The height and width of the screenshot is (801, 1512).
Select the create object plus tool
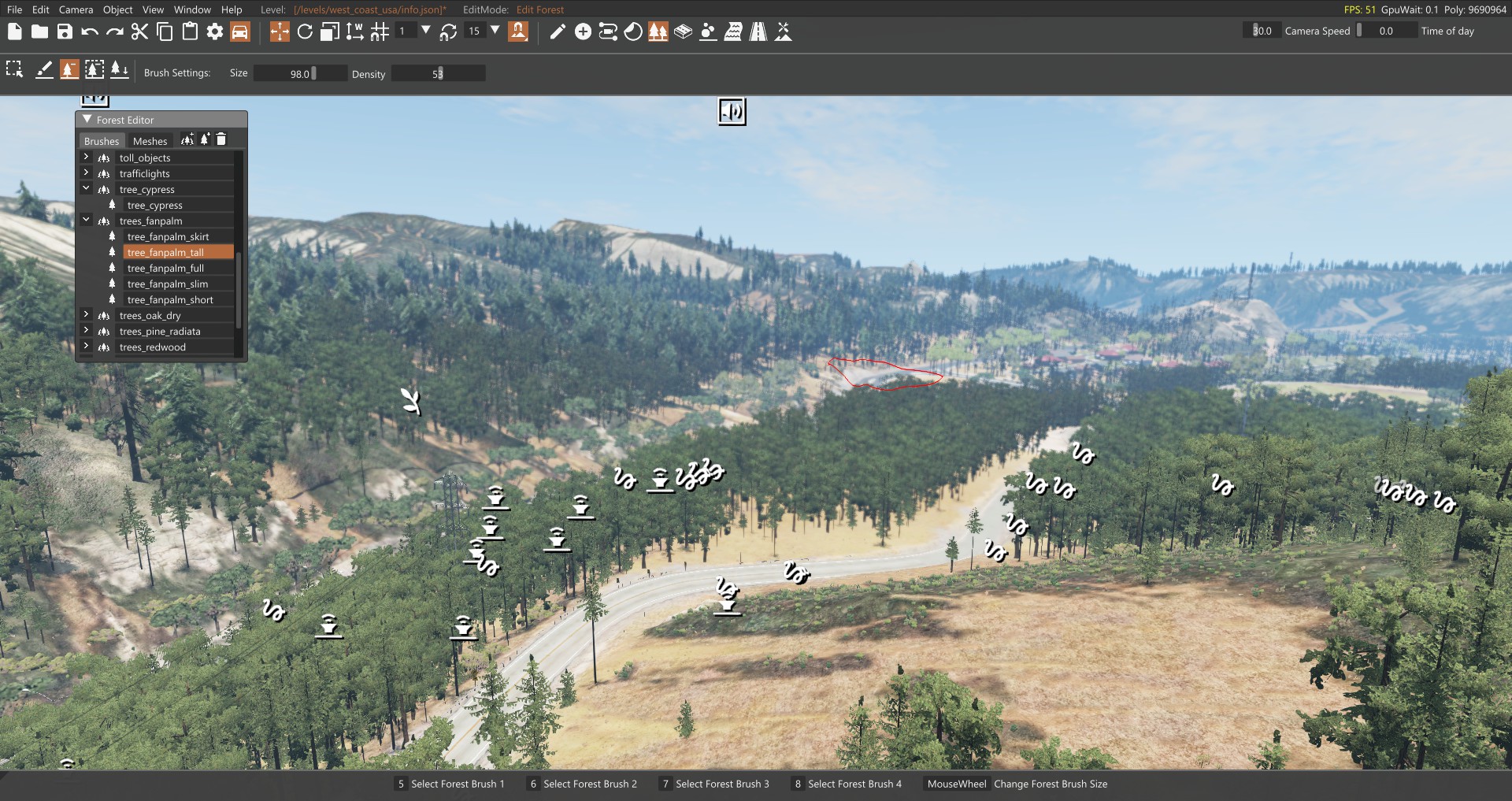[x=583, y=32]
